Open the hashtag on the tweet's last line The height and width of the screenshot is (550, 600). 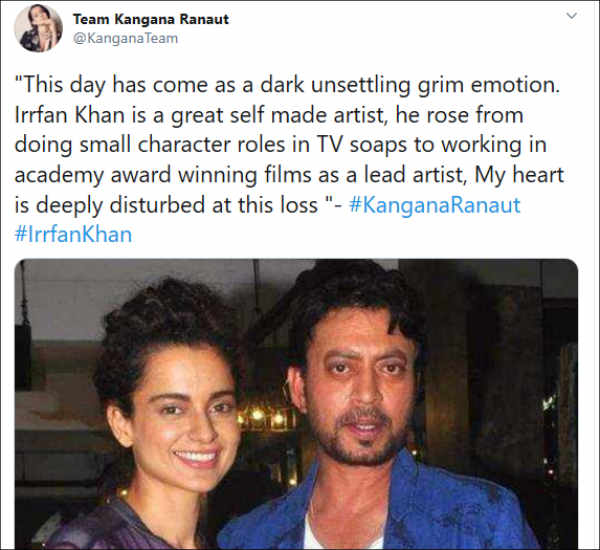pos(73,234)
